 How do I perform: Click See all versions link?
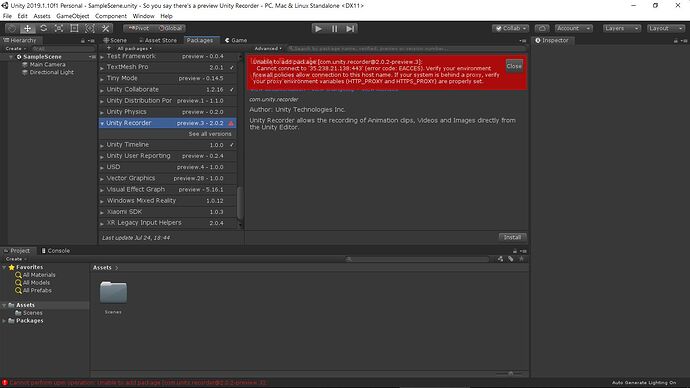210,134
